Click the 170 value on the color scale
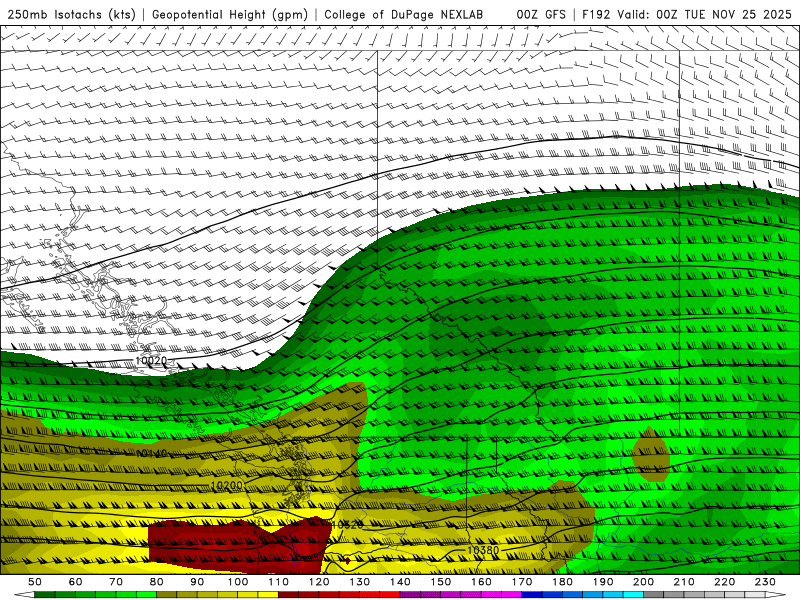Image resolution: width=800 pixels, height=600 pixels. 521,582
